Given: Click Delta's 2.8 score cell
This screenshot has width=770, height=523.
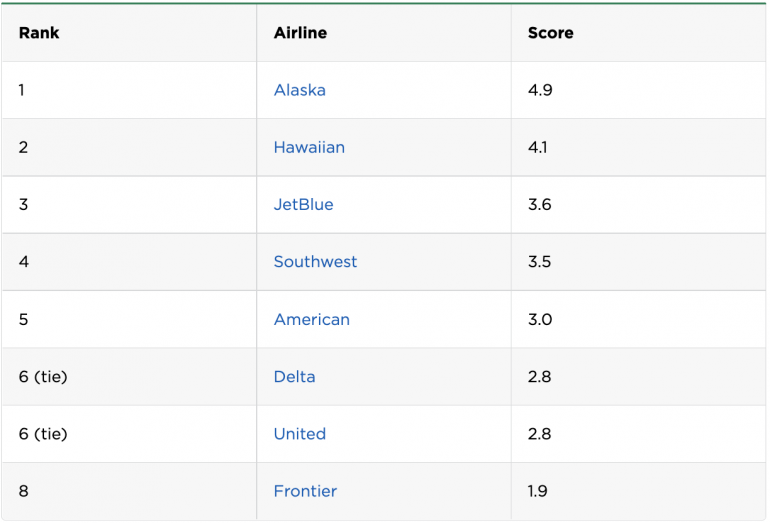Looking at the screenshot, I should (x=540, y=377).
